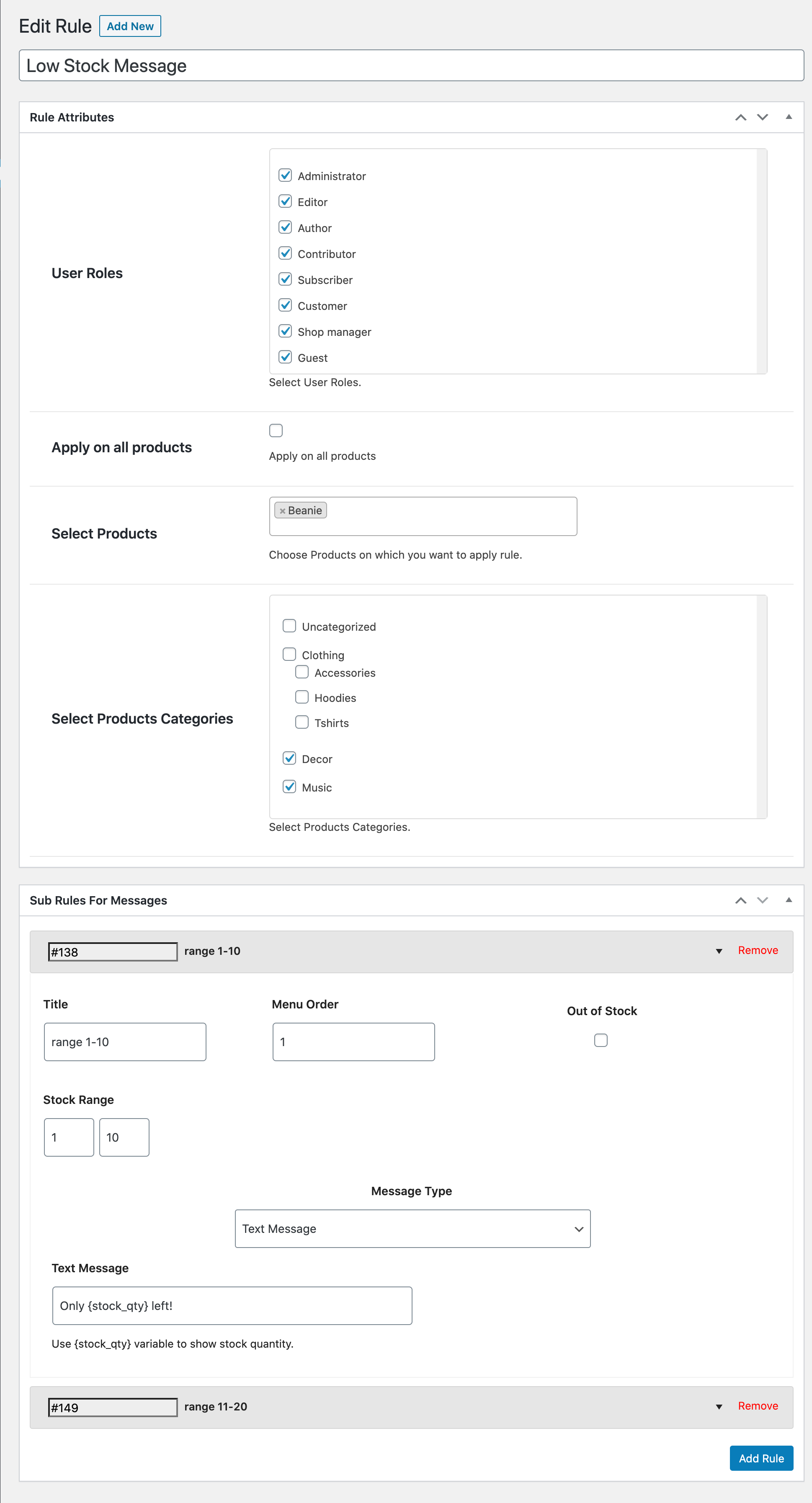Collapse the Rule Attributes panel
This screenshot has height=1503, width=812.
pos(788,117)
